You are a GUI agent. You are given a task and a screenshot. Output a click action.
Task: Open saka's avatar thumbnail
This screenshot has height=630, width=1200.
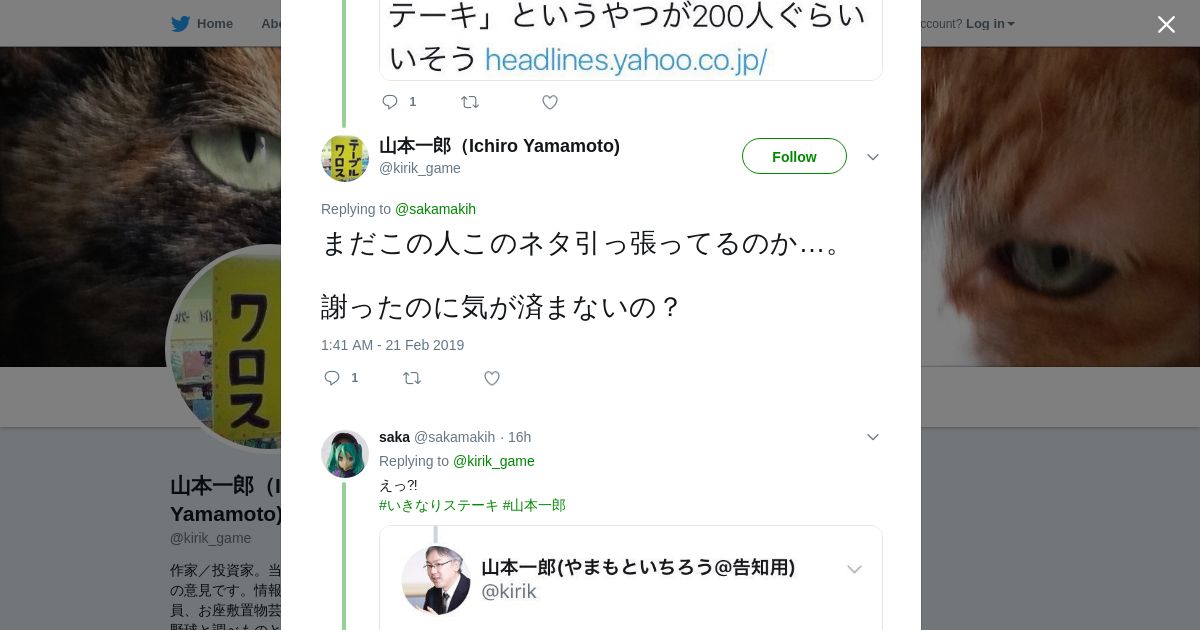point(345,454)
